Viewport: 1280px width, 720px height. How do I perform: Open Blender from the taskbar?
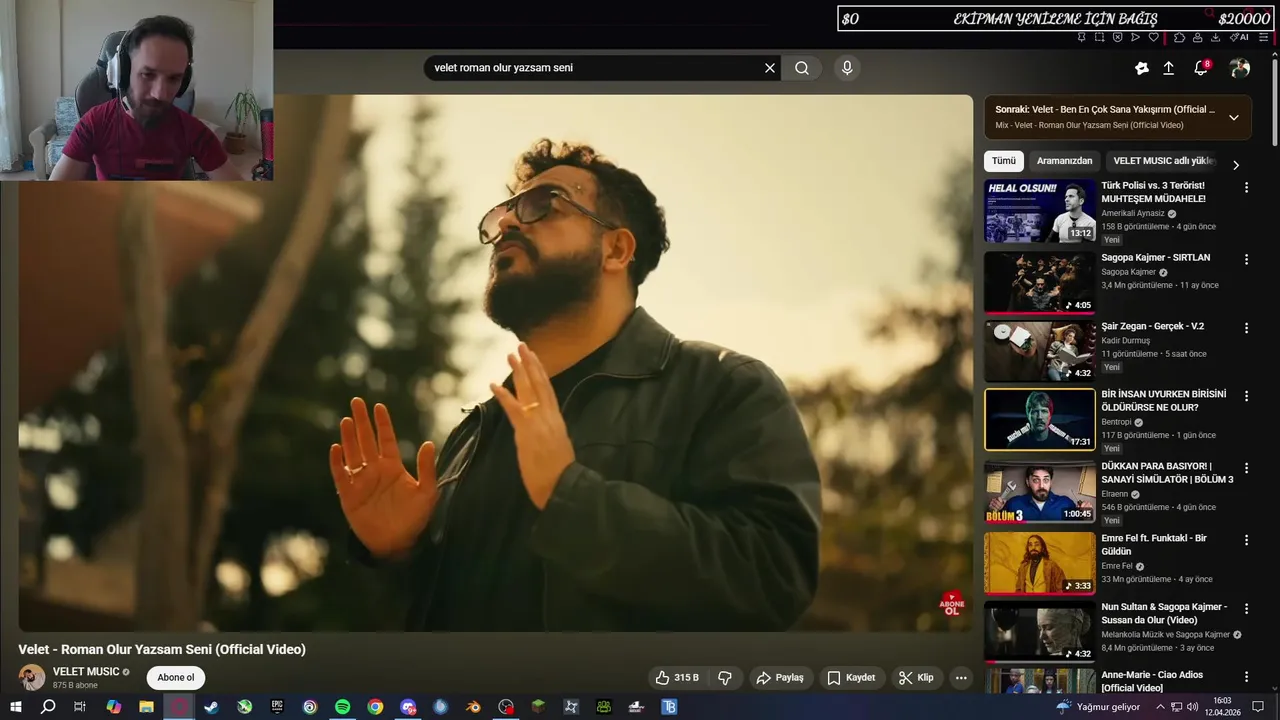click(x=474, y=707)
